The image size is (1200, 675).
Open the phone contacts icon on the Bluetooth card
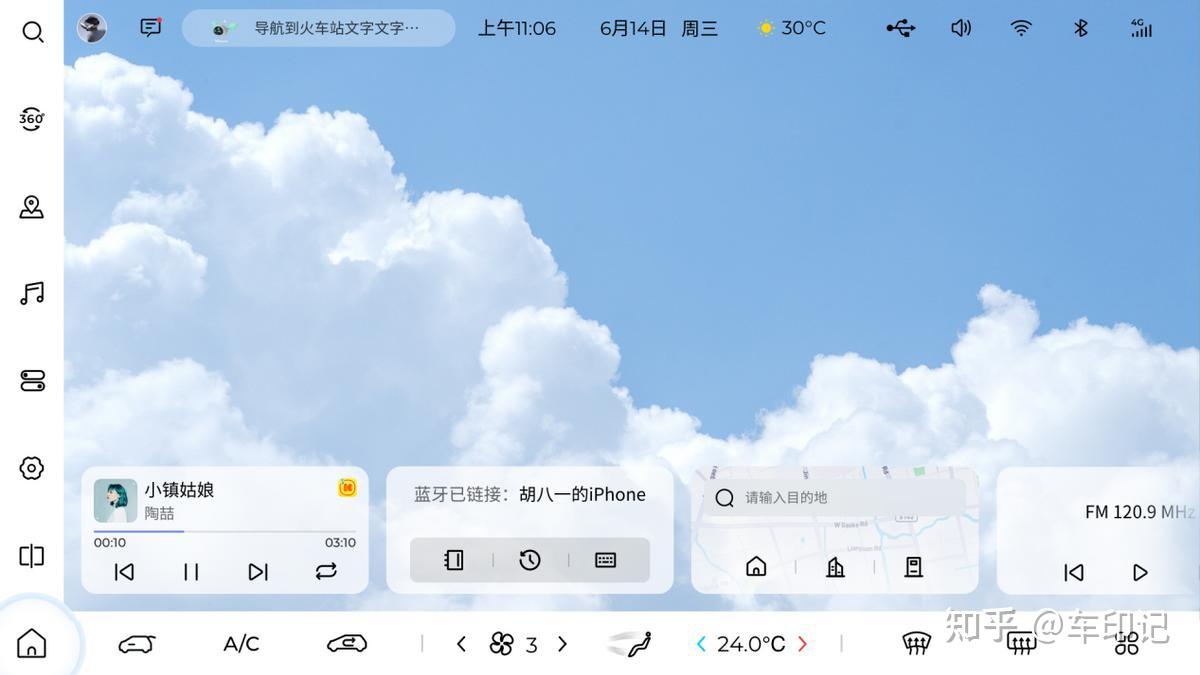(453, 560)
